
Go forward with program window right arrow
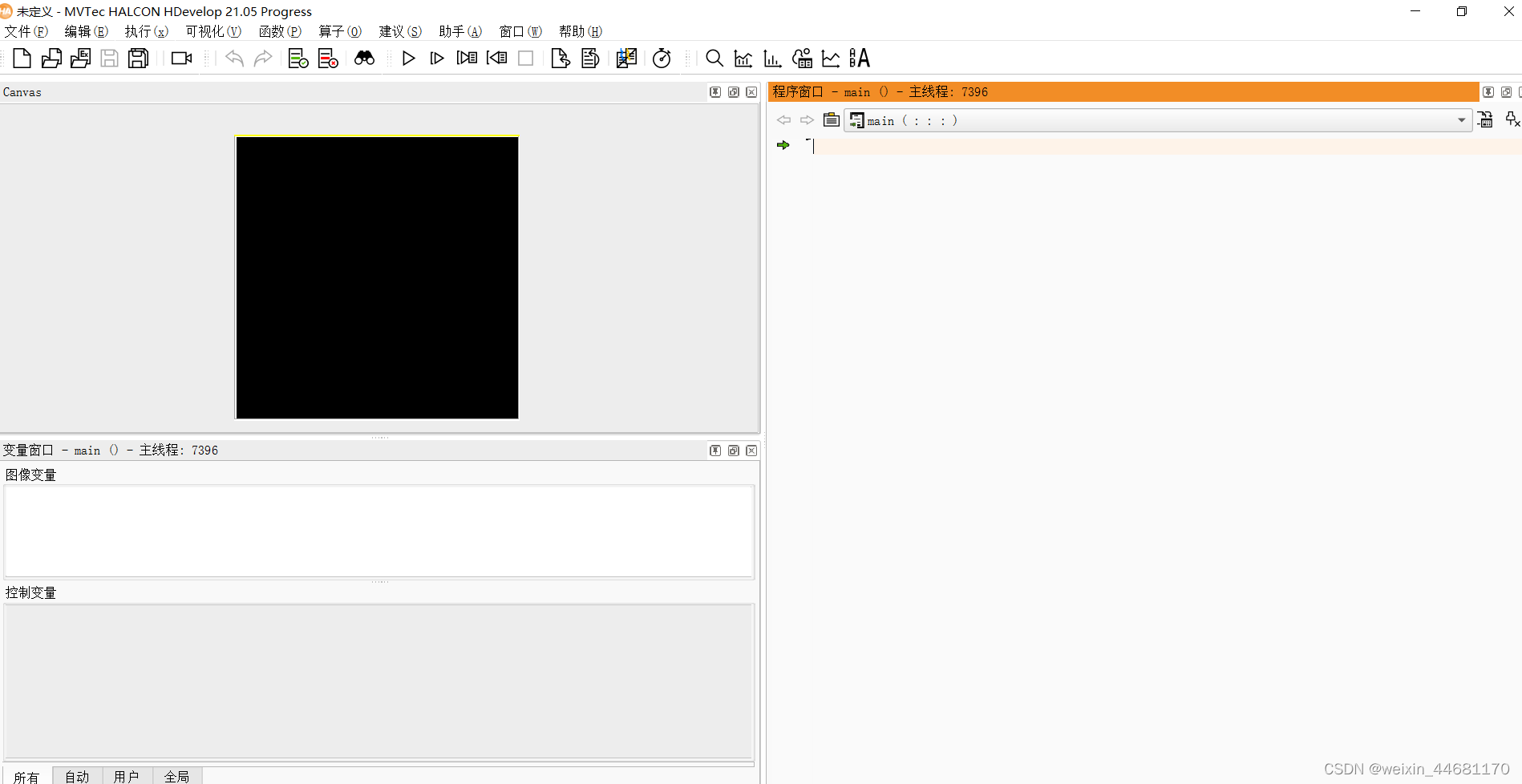[x=807, y=120]
